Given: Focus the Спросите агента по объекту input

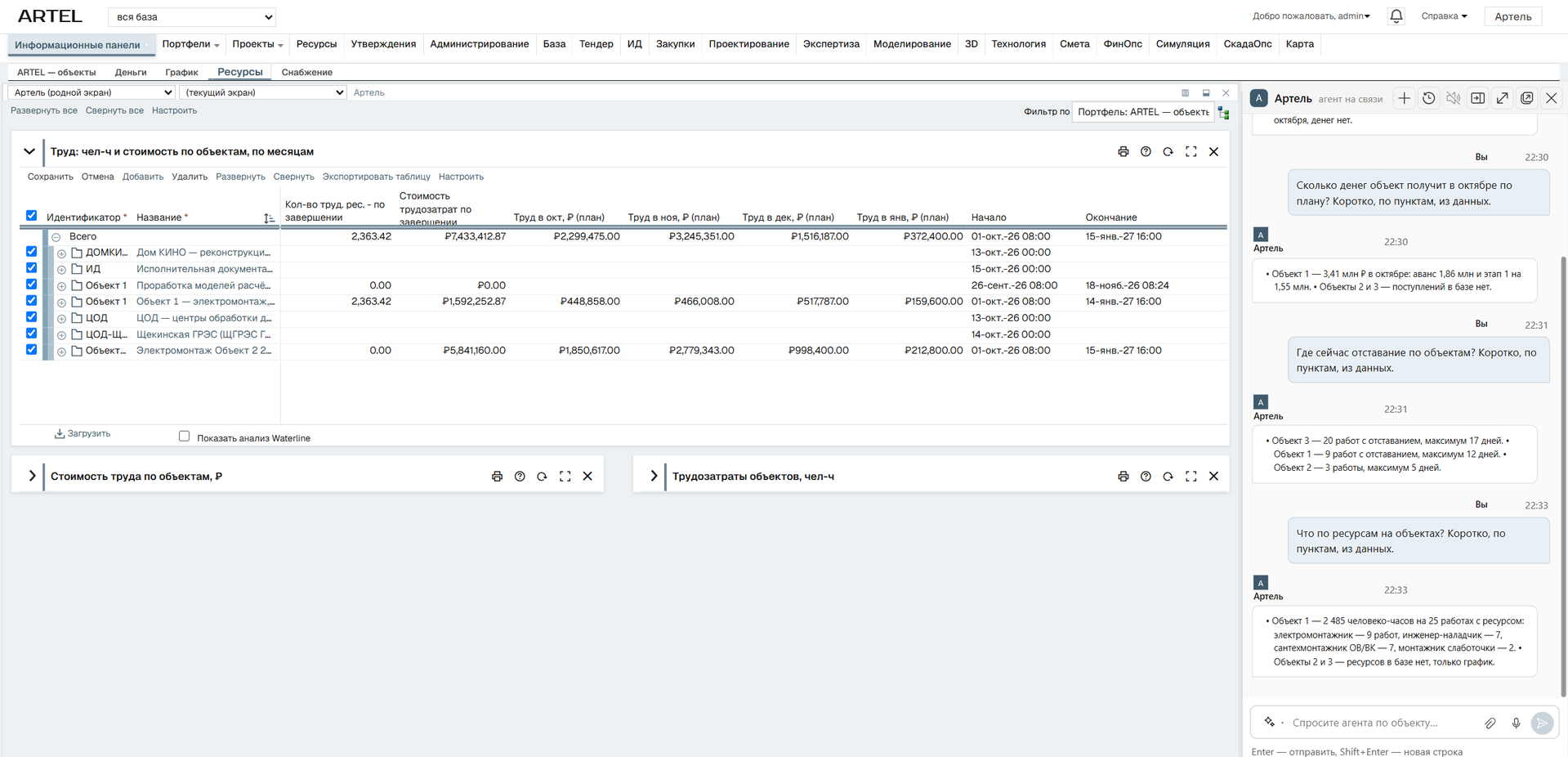Looking at the screenshot, I should [1381, 723].
